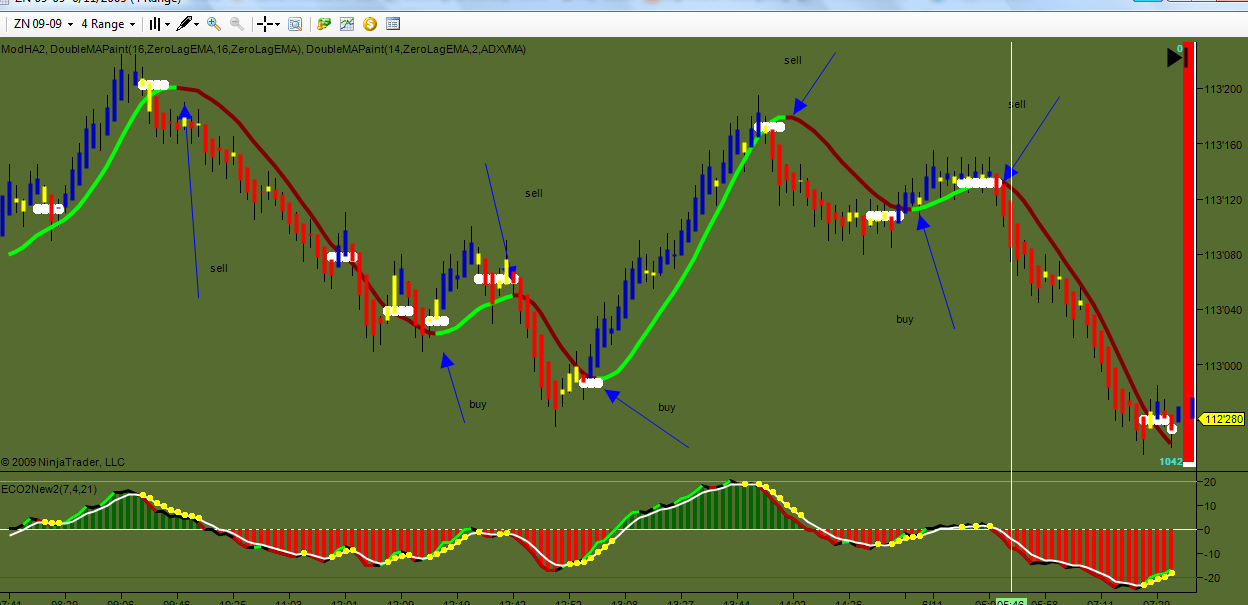Open the chart bar style dropdown
The height and width of the screenshot is (605, 1248).
point(158,23)
